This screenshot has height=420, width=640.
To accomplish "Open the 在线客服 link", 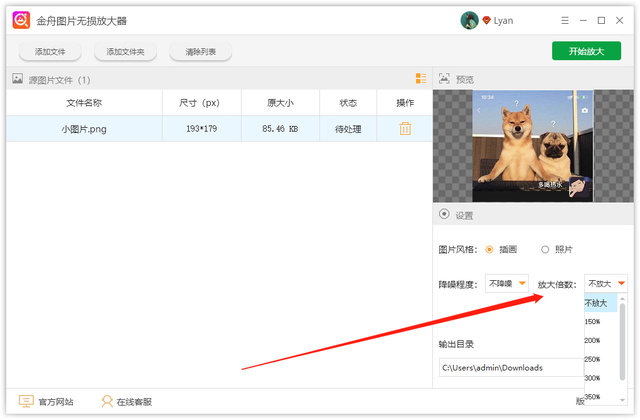I will tap(134, 402).
